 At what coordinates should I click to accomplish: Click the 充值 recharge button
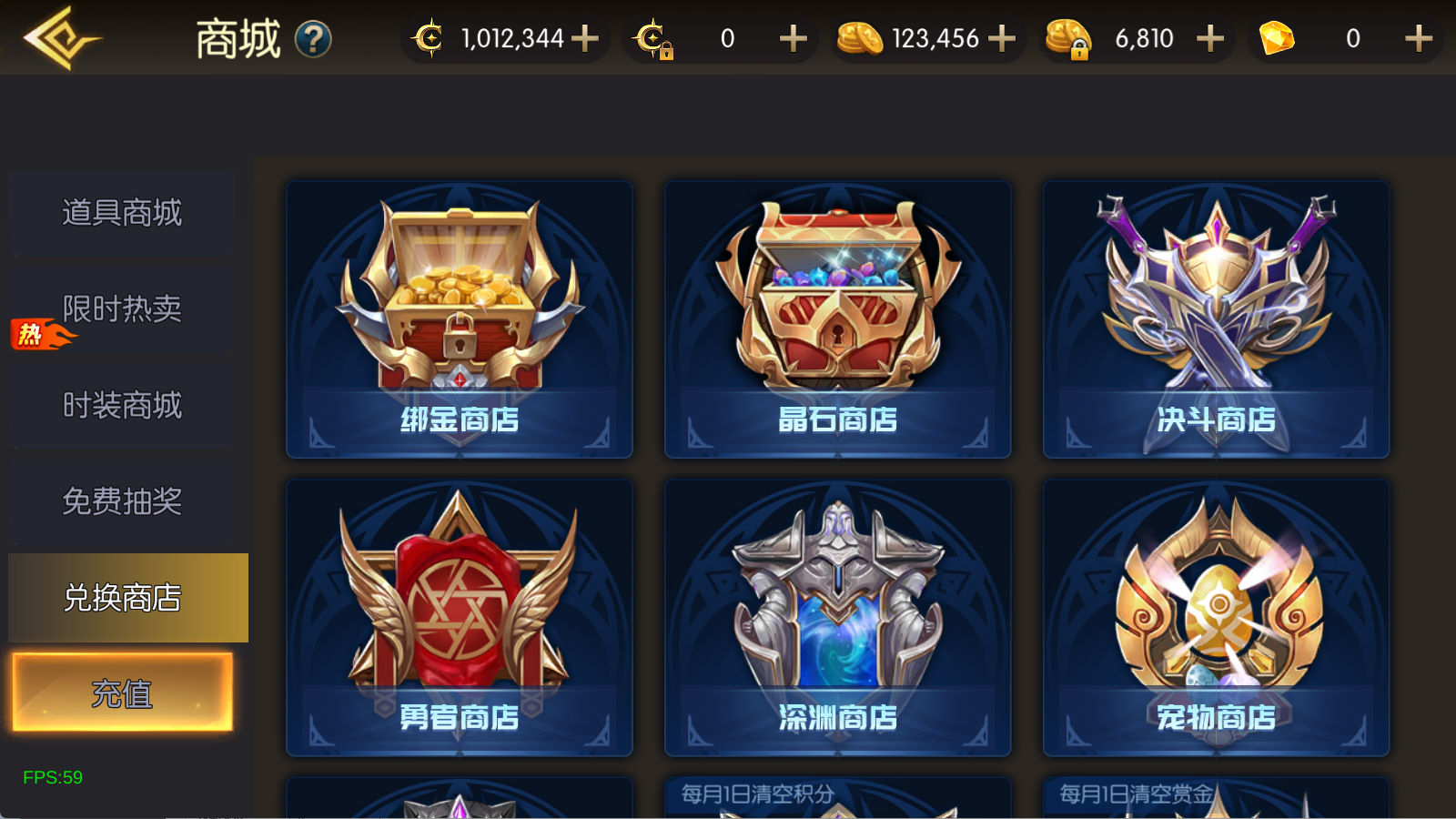122,693
